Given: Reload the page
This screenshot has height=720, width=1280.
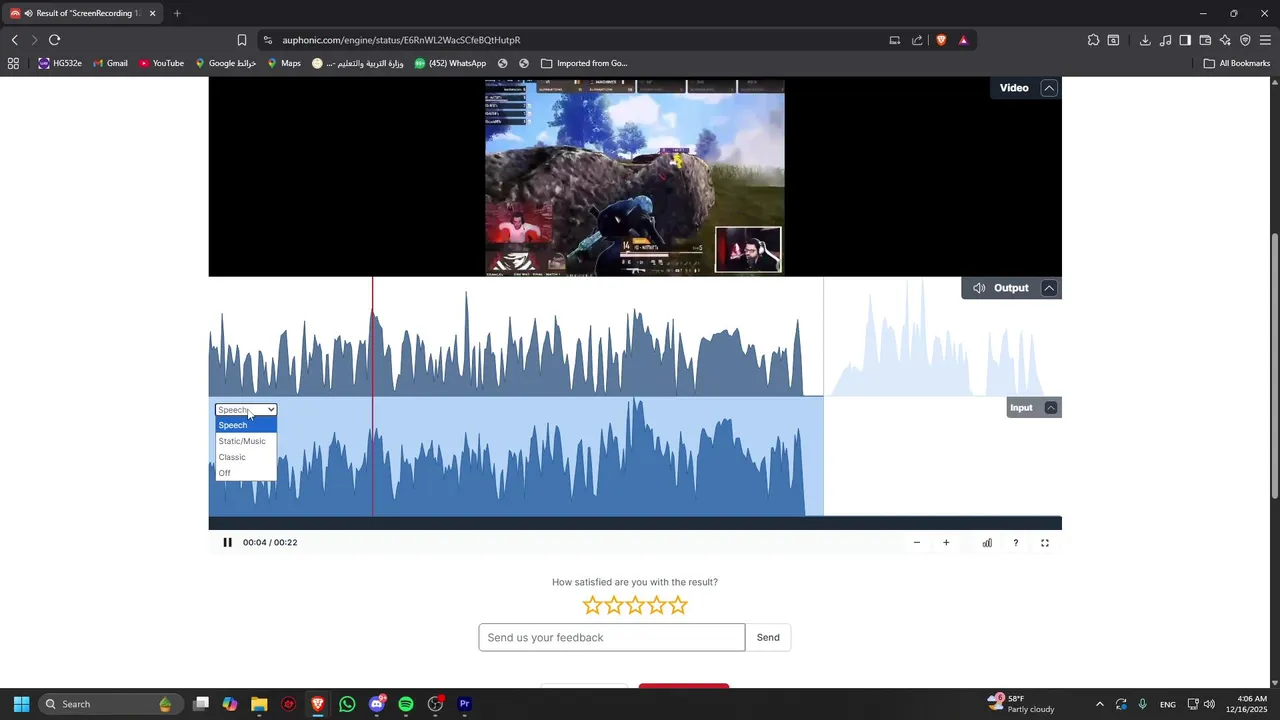Looking at the screenshot, I should 54,40.
